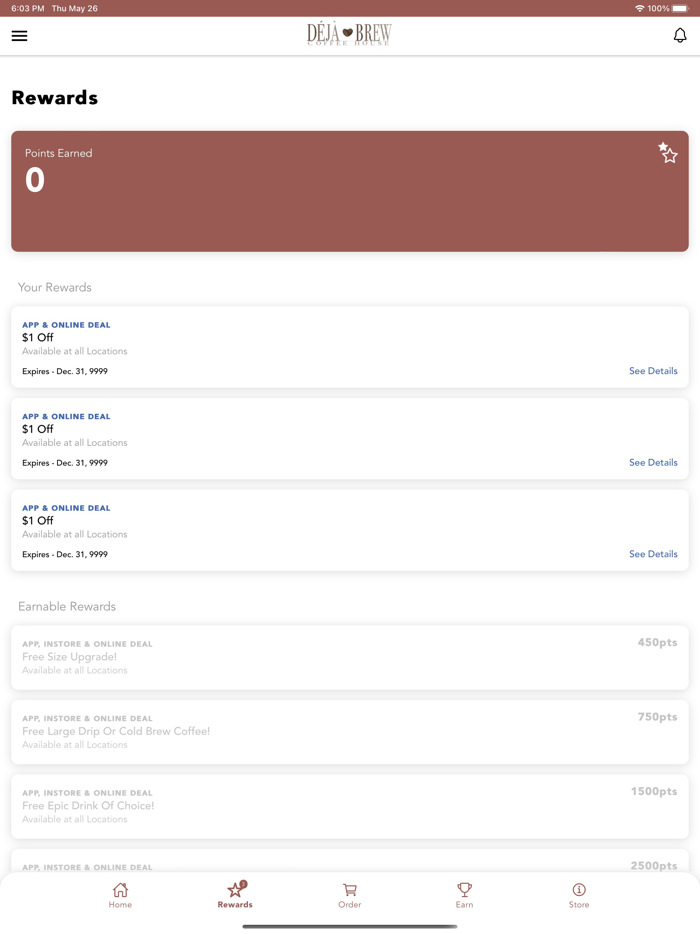Select Free Large Drip Or Cold Brew reward
700x934 pixels.
(349, 731)
